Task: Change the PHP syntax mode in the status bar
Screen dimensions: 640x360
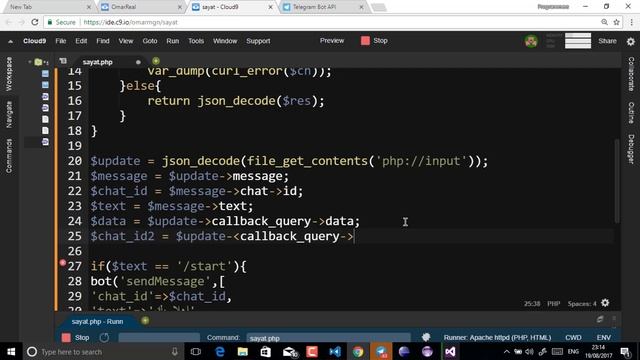Action: click(553, 304)
